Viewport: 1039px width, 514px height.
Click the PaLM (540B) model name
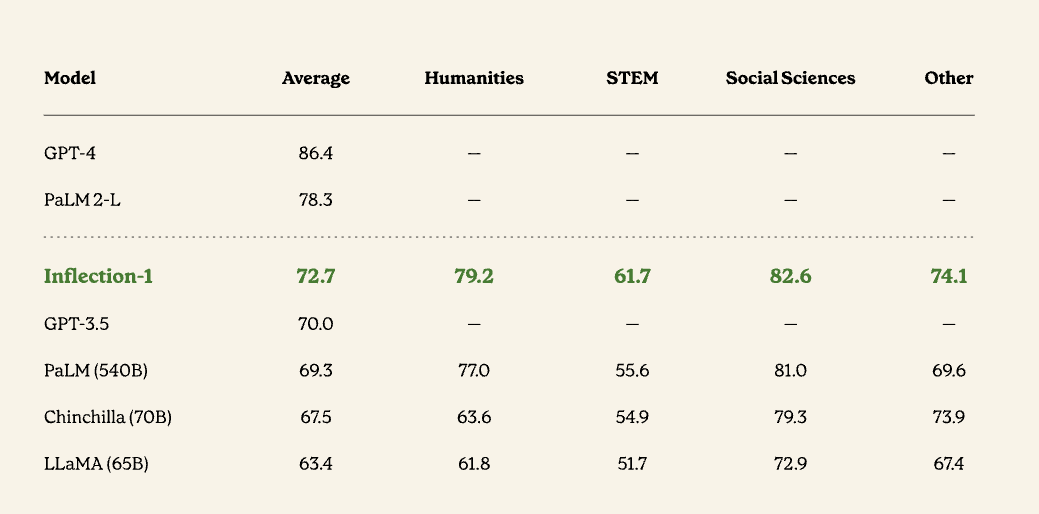click(95, 370)
